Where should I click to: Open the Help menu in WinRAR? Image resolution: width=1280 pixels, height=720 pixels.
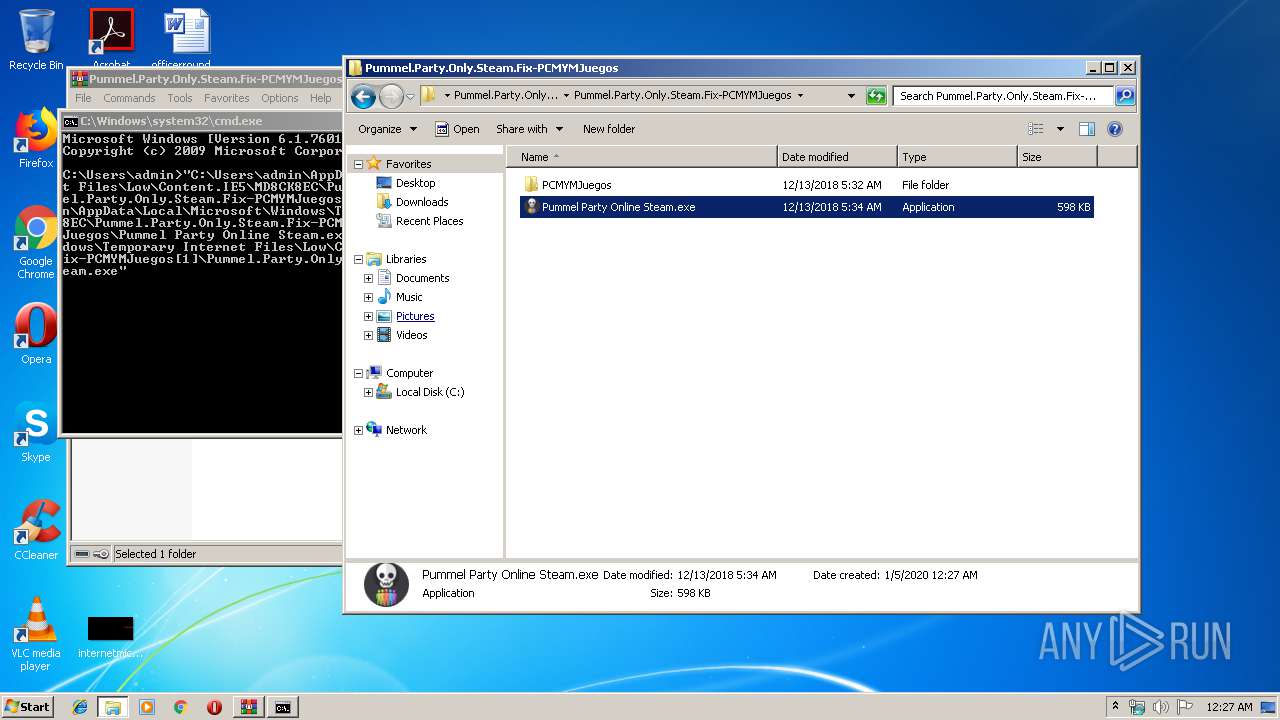point(320,98)
